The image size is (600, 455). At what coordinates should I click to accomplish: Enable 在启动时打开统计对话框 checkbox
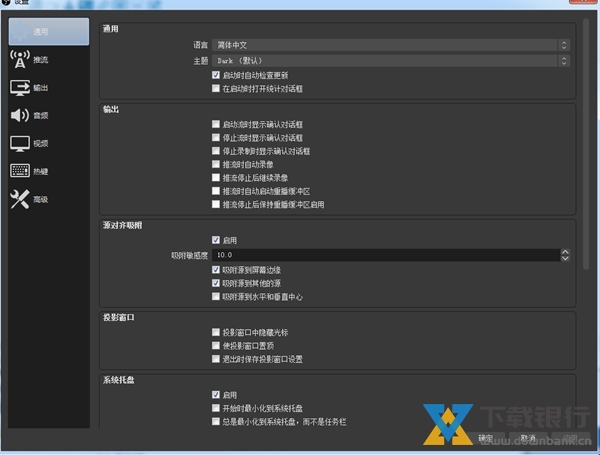click(x=216, y=88)
